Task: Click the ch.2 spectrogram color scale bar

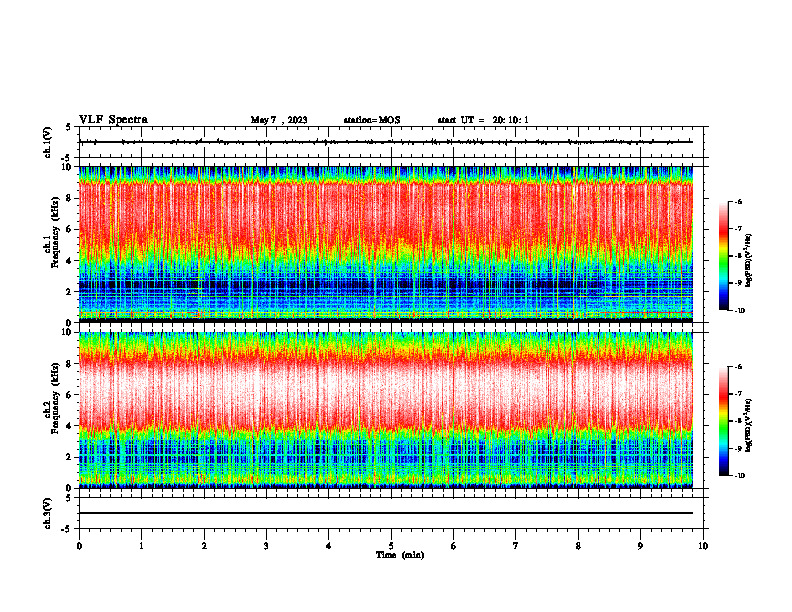Action: pos(723,421)
